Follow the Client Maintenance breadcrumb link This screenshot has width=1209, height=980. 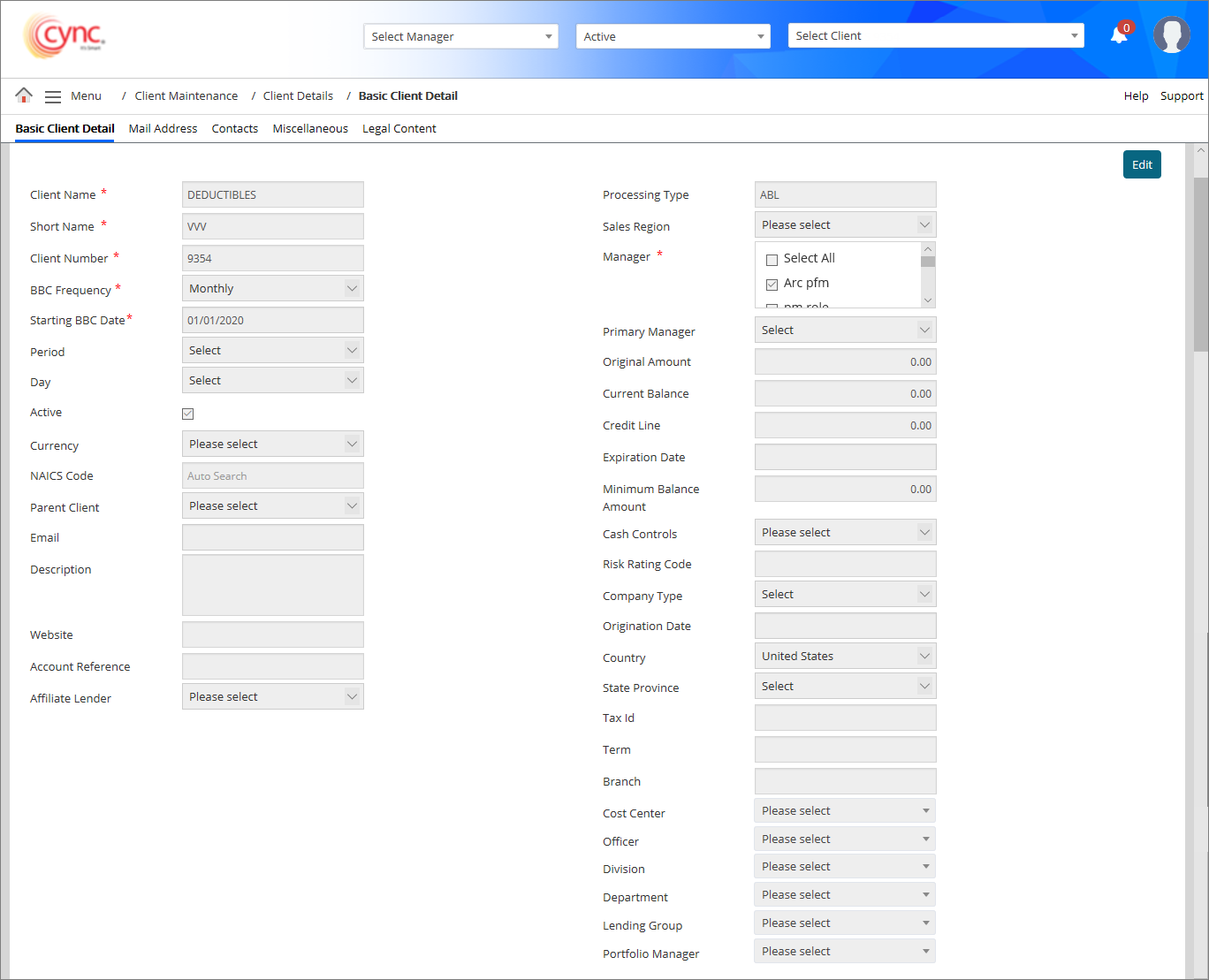click(x=186, y=96)
